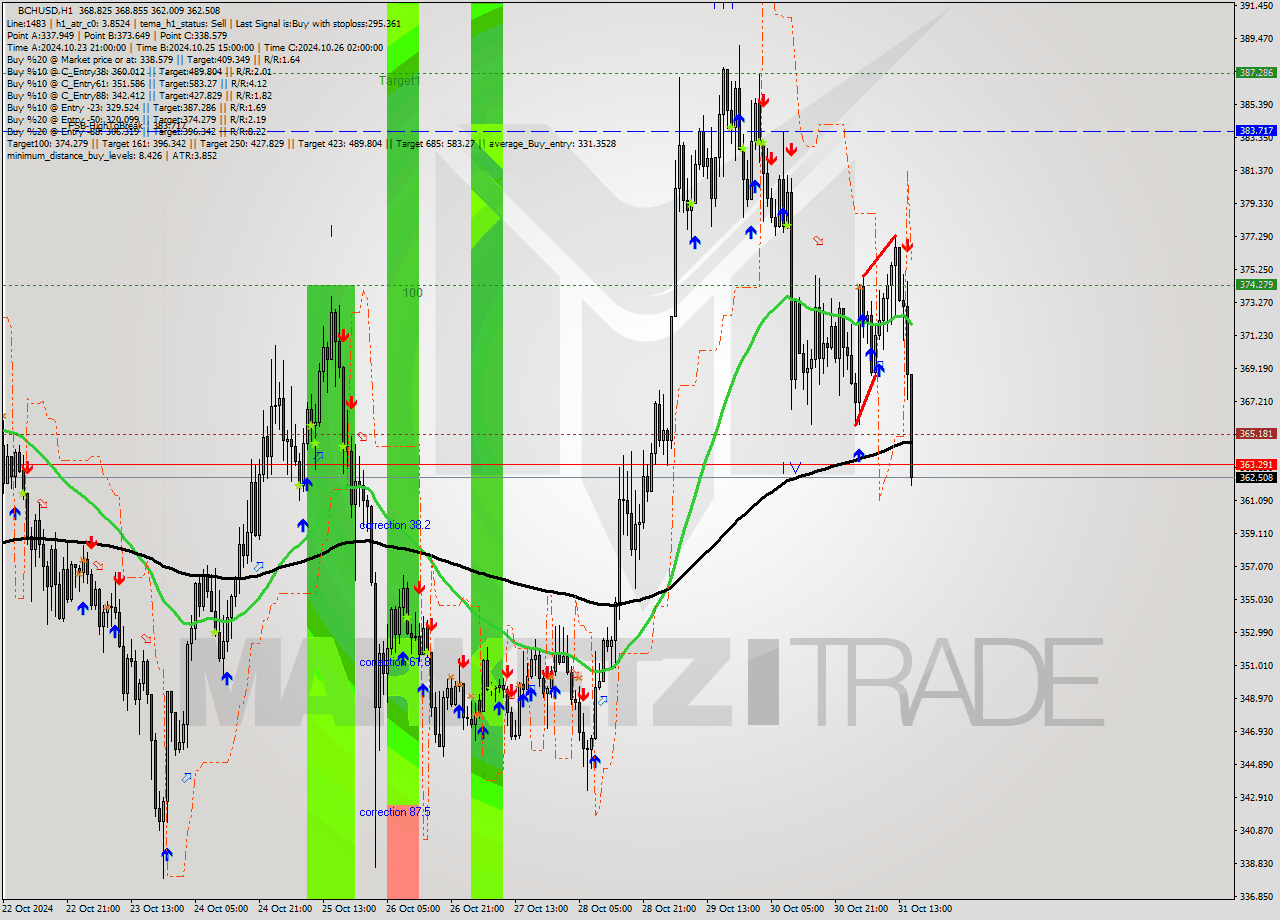1280x920 pixels.
Task: Click the current price tag 362.508
Action: pyautogui.click(x=1256, y=478)
